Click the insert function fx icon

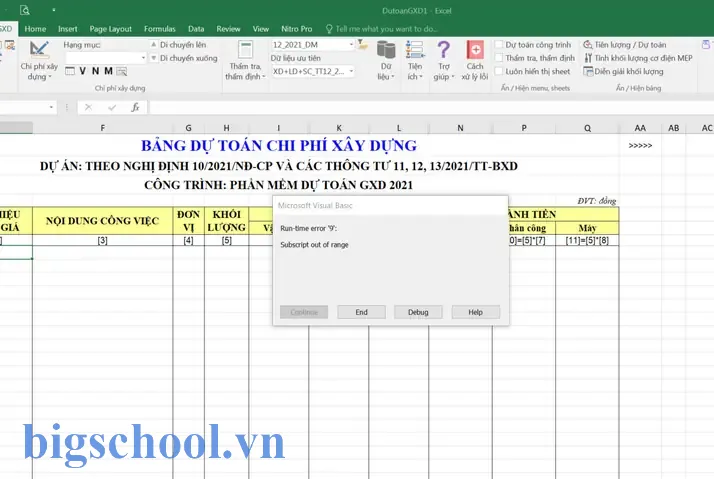[135, 107]
